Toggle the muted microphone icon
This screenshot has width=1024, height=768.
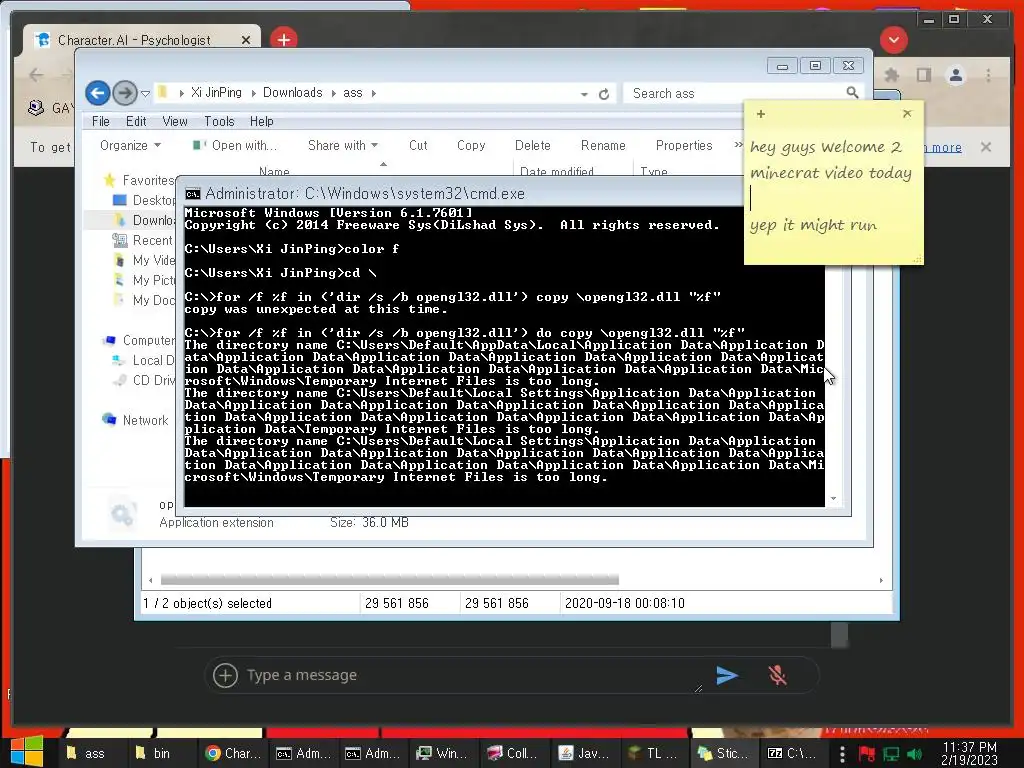[777, 675]
